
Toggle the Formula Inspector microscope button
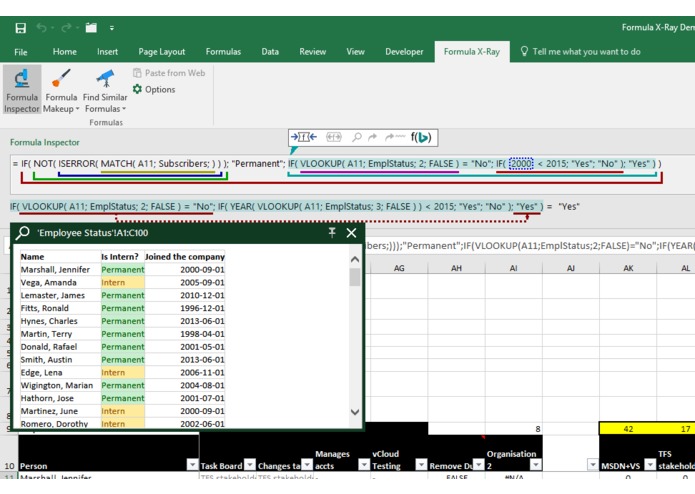[x=22, y=90]
